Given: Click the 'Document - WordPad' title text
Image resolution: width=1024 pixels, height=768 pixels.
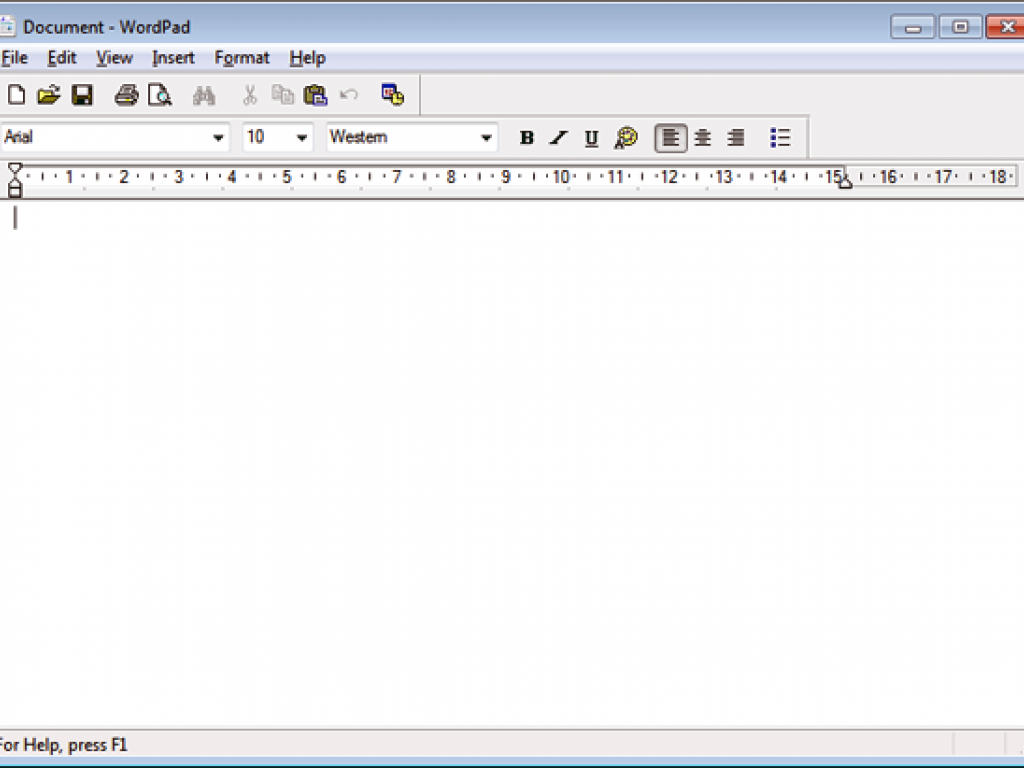Looking at the screenshot, I should [106, 27].
